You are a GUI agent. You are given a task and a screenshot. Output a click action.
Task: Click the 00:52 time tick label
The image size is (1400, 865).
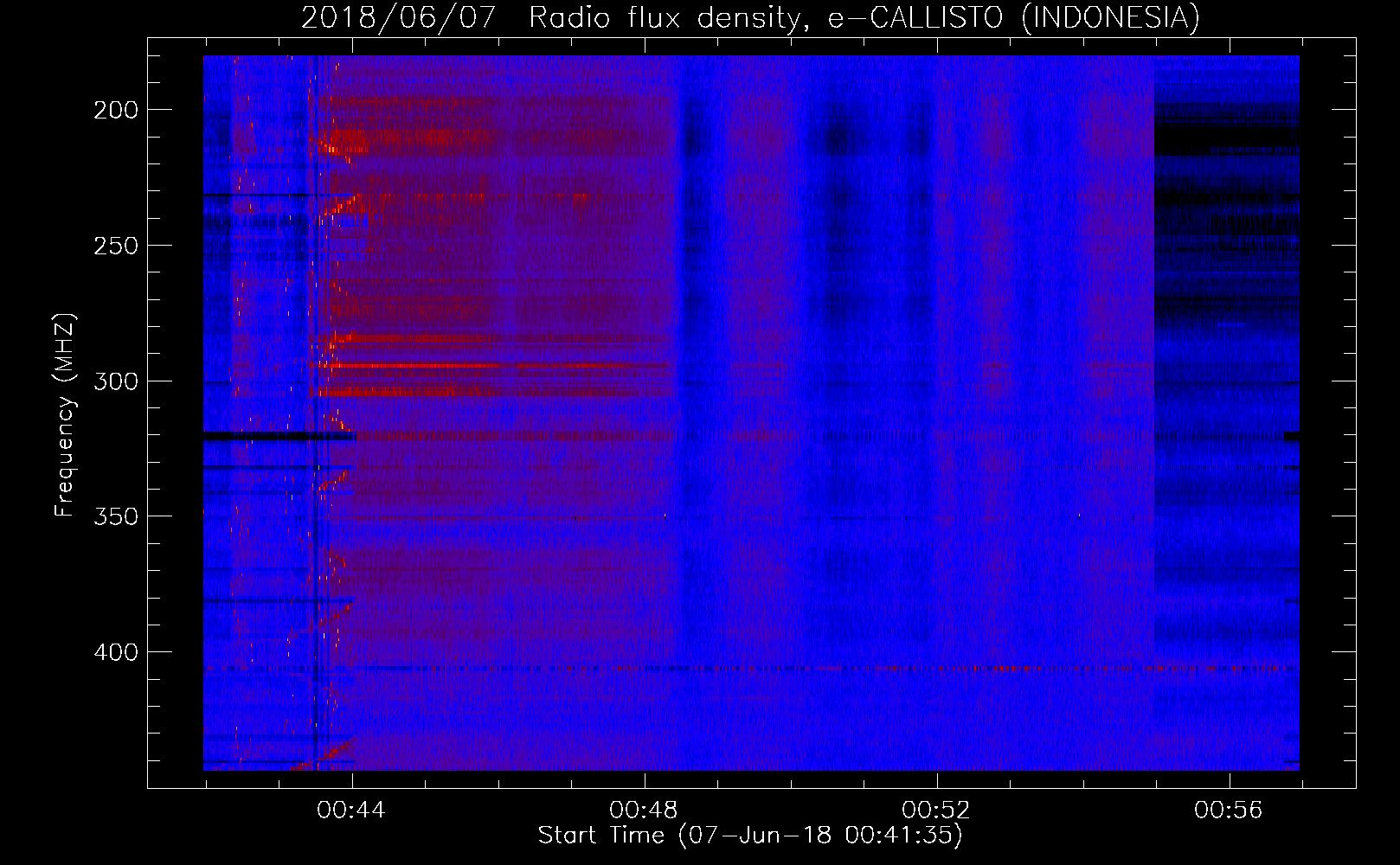(936, 810)
